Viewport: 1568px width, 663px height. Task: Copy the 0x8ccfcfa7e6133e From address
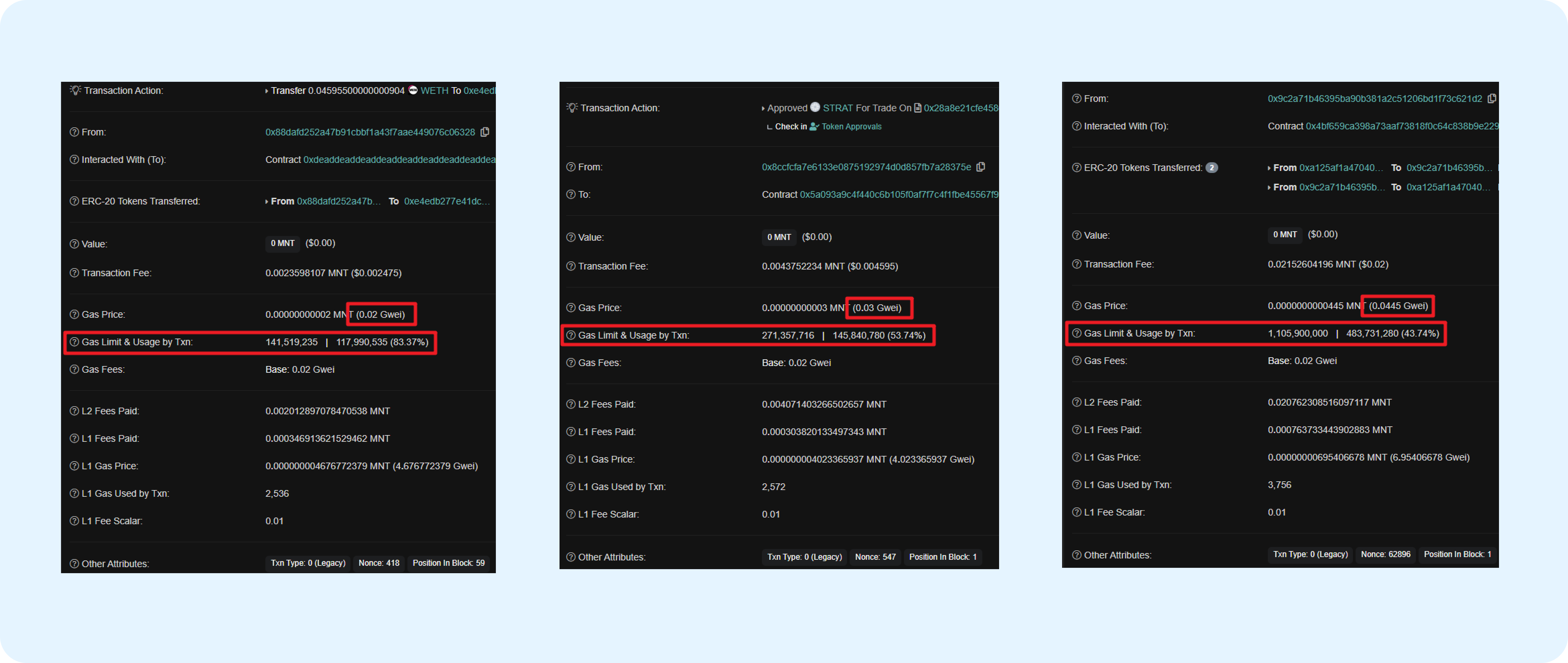tap(981, 167)
